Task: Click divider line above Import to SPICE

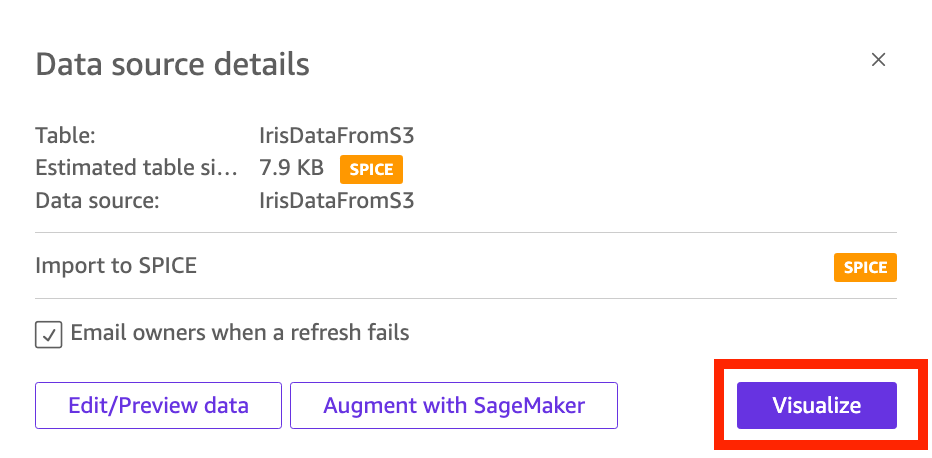Action: pyautogui.click(x=466, y=233)
